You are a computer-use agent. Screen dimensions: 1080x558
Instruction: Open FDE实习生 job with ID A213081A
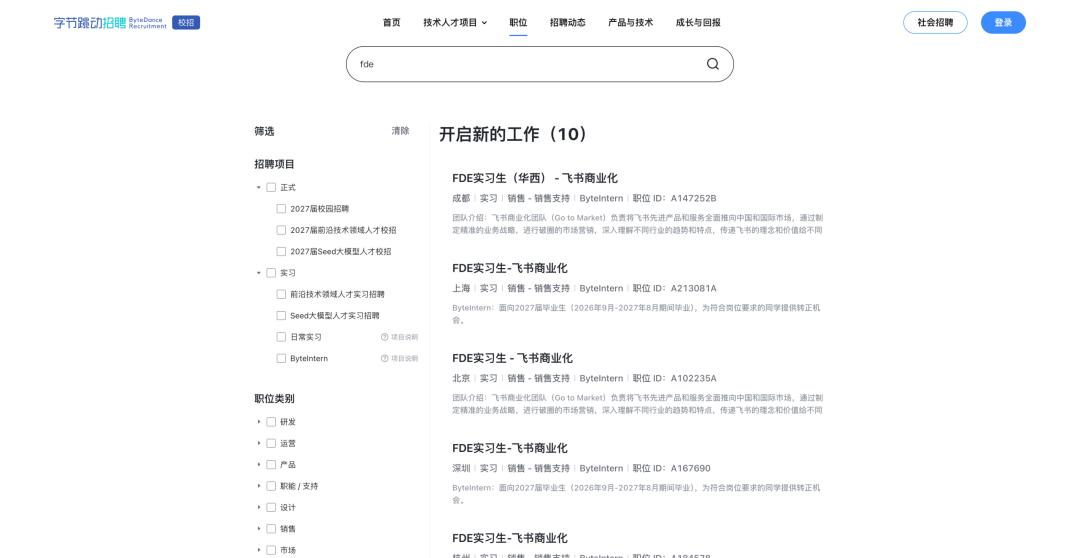click(x=510, y=268)
